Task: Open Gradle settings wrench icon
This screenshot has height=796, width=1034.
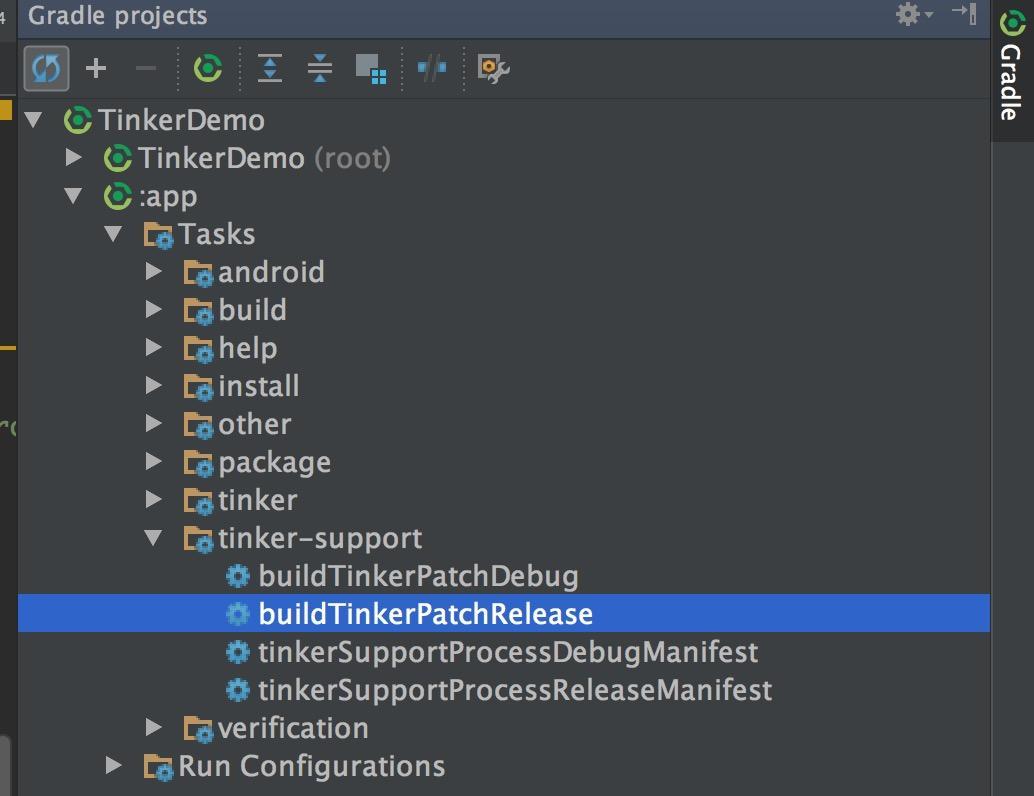Action: (493, 69)
